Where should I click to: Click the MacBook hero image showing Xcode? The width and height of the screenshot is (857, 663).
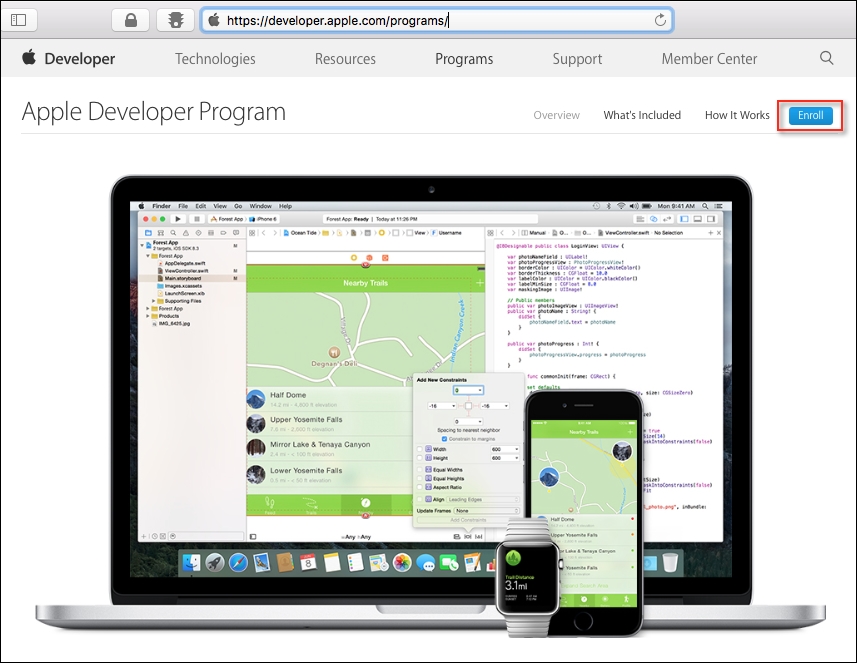[x=431, y=404]
